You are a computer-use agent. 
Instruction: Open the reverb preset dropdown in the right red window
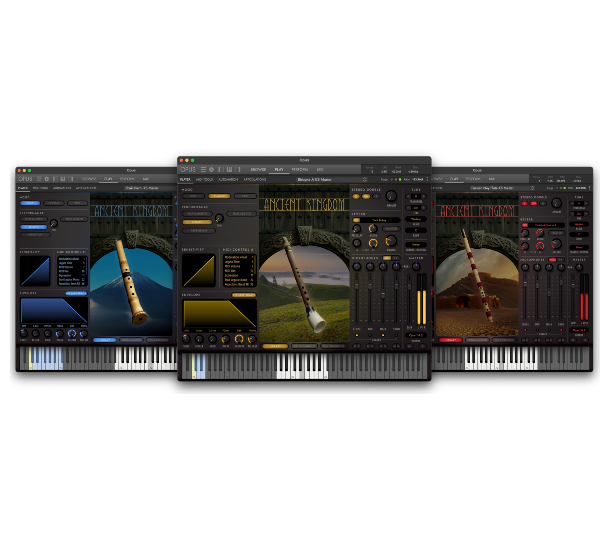pyautogui.click(x=546, y=225)
